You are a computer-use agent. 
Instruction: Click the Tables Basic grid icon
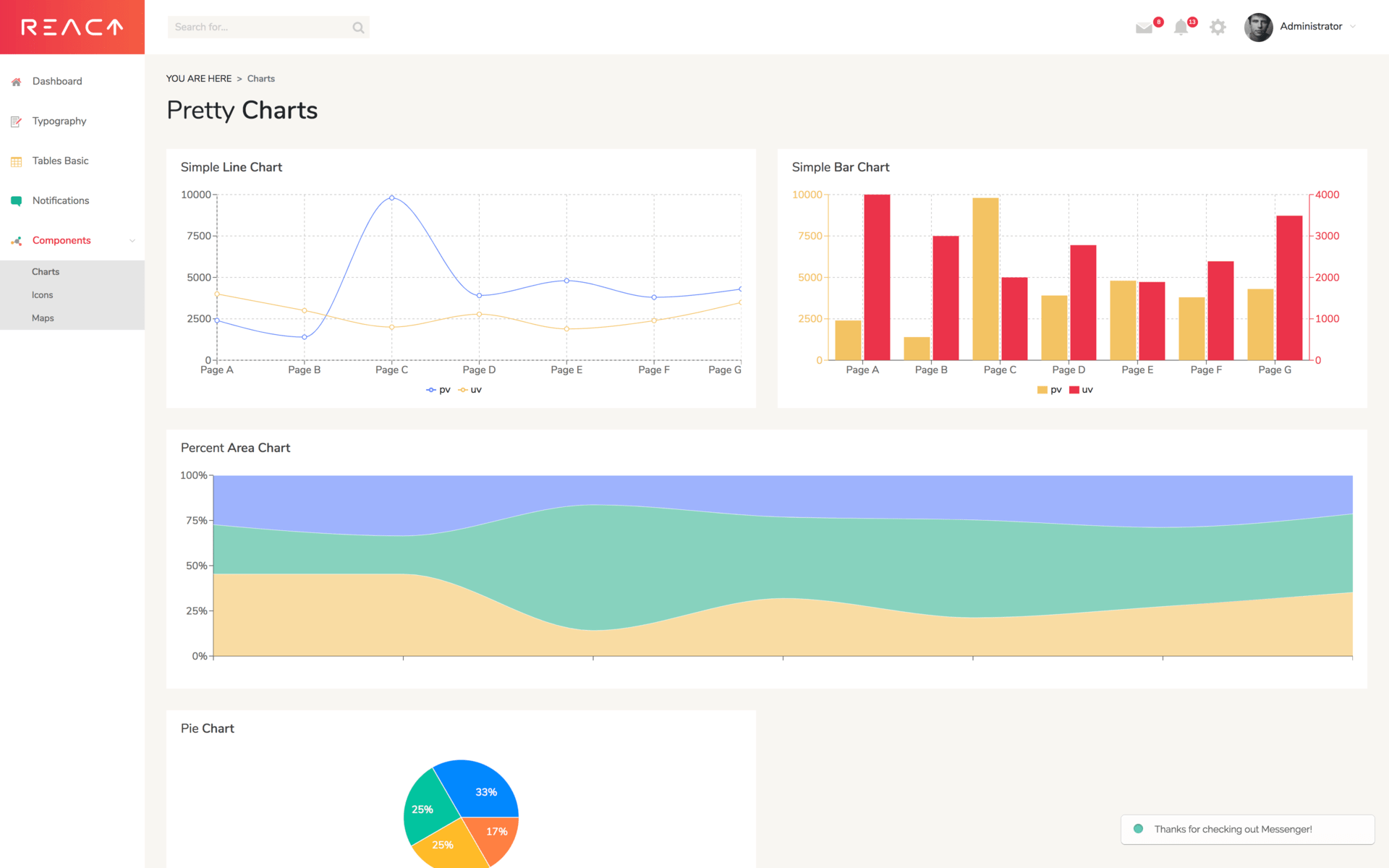16,161
